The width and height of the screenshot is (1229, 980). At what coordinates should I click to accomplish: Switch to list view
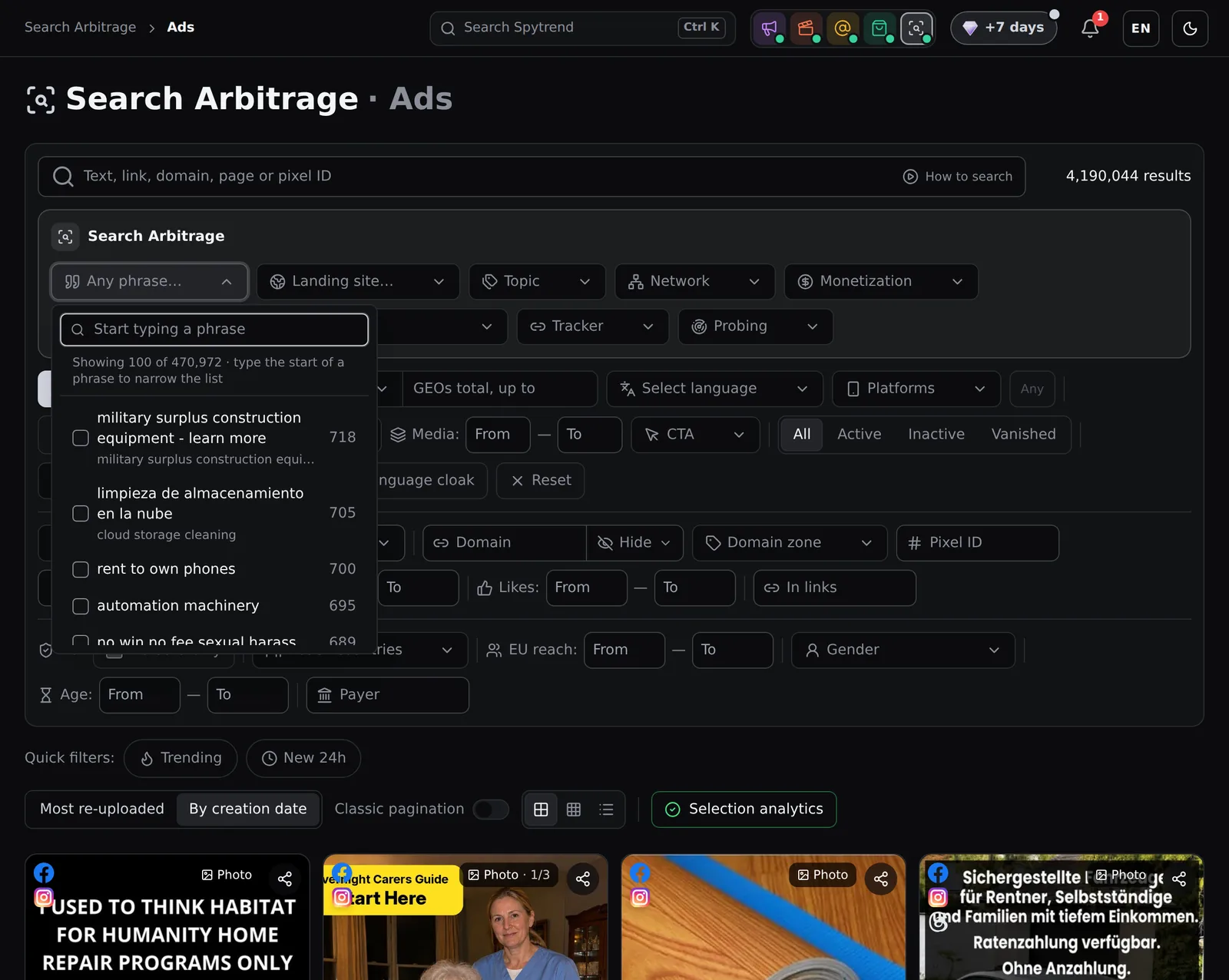606,809
